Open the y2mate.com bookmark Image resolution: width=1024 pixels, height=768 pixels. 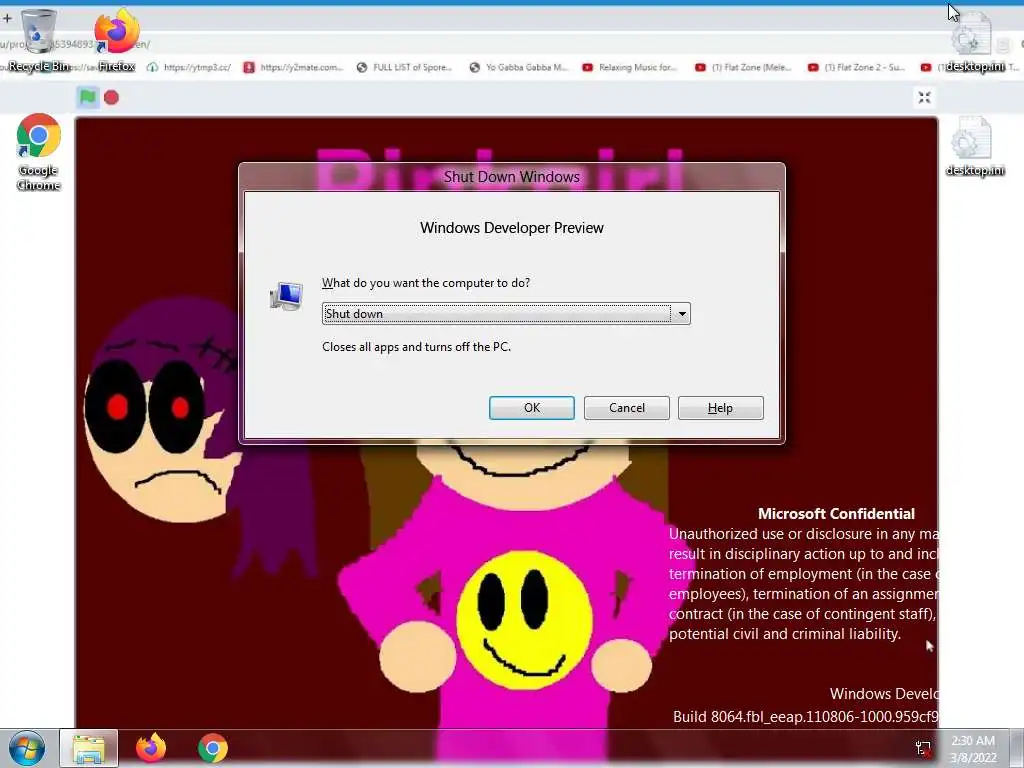(x=293, y=67)
